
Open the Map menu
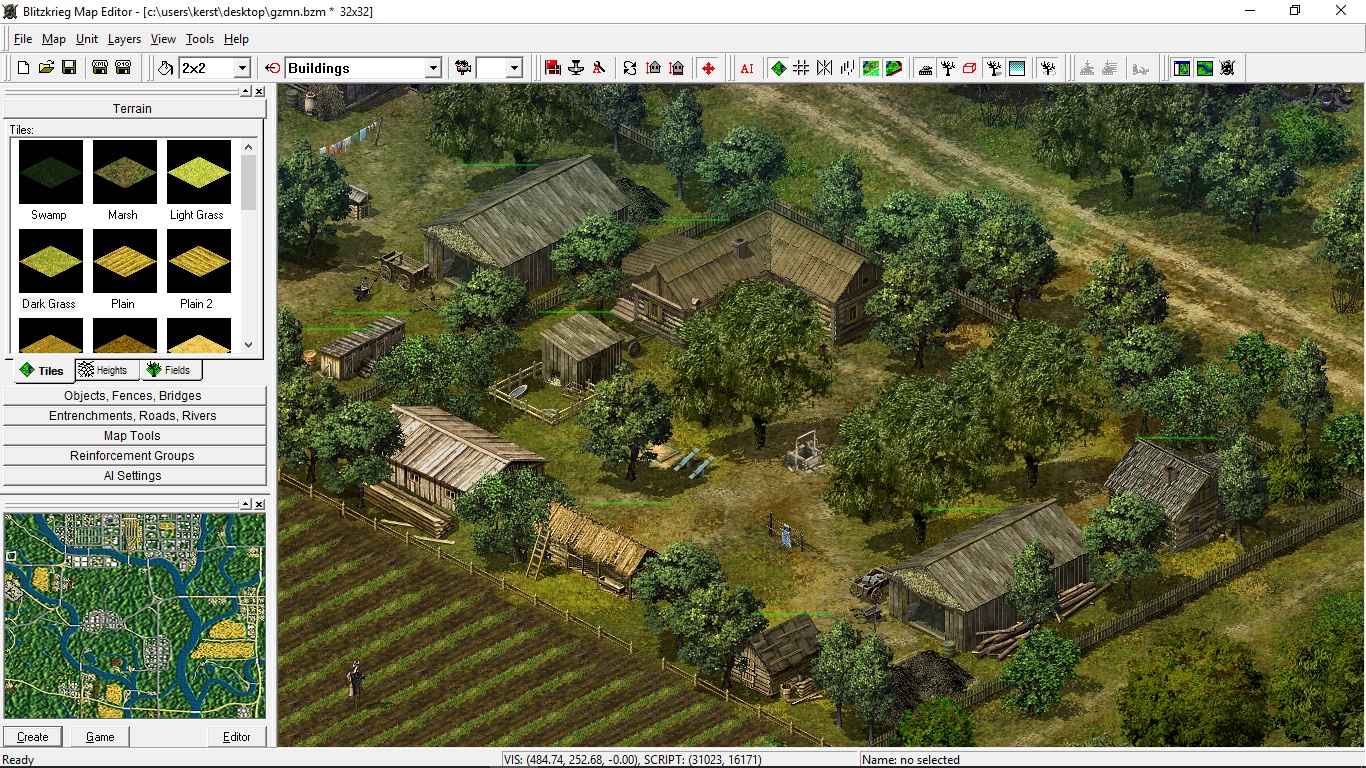pos(53,39)
